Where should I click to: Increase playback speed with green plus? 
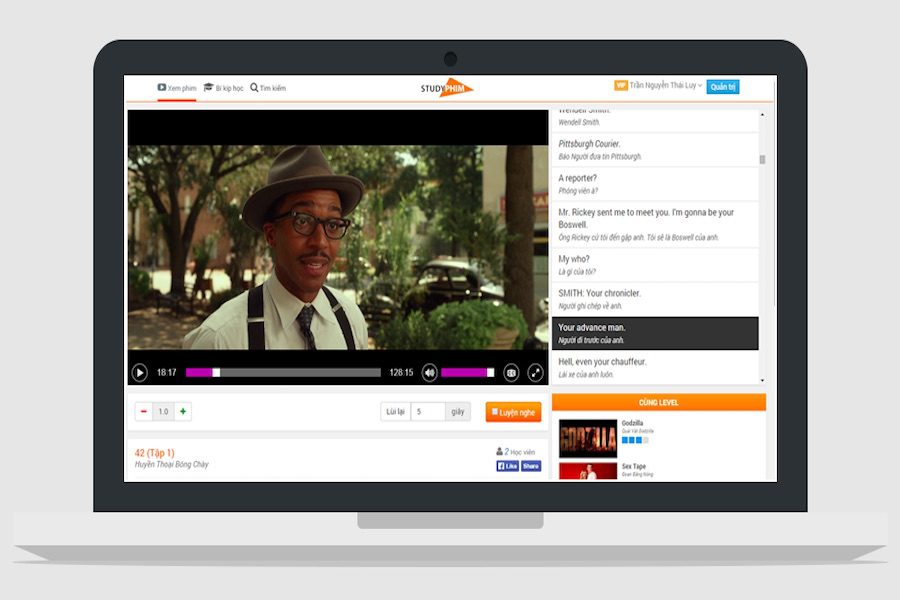pos(183,411)
